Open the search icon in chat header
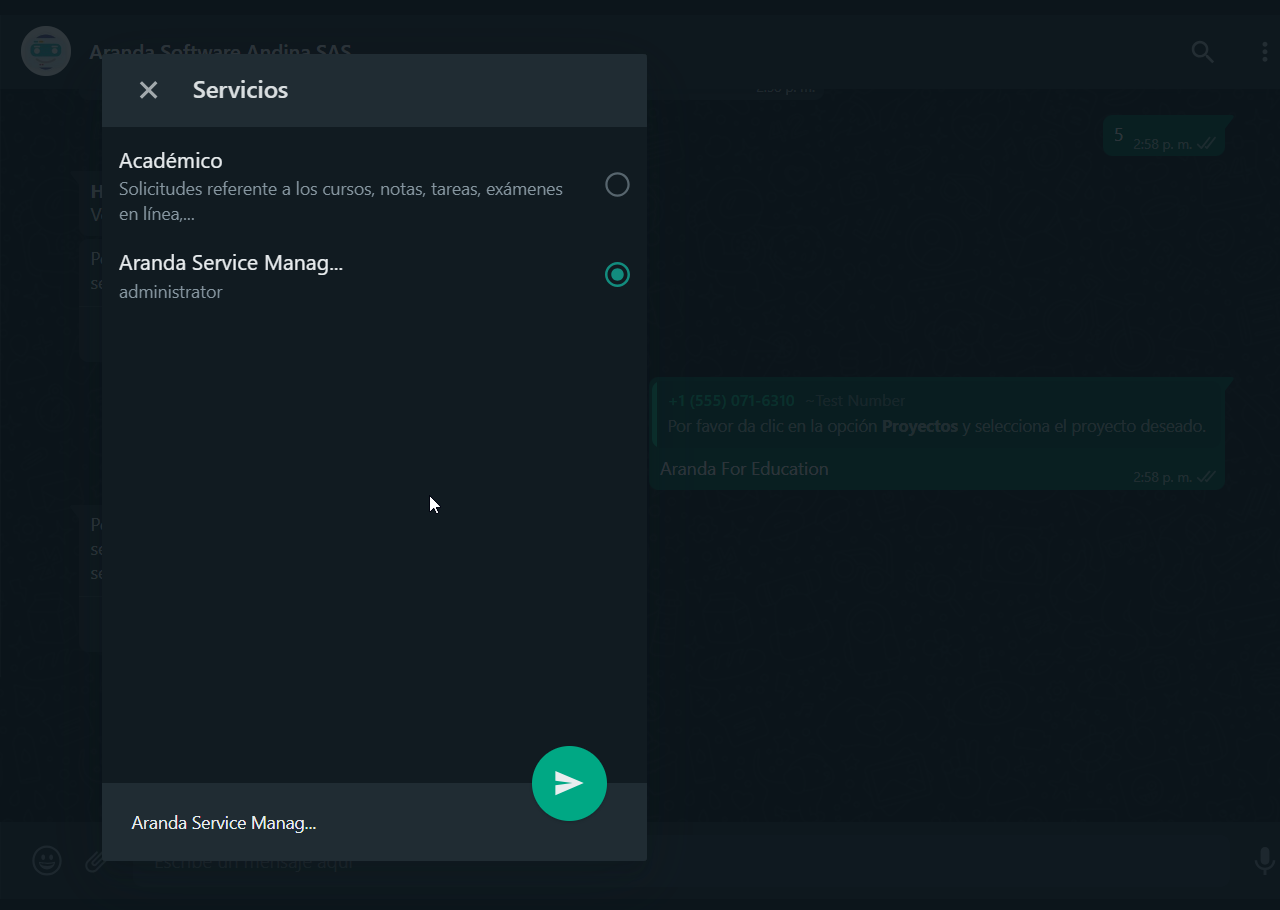 (x=1202, y=52)
